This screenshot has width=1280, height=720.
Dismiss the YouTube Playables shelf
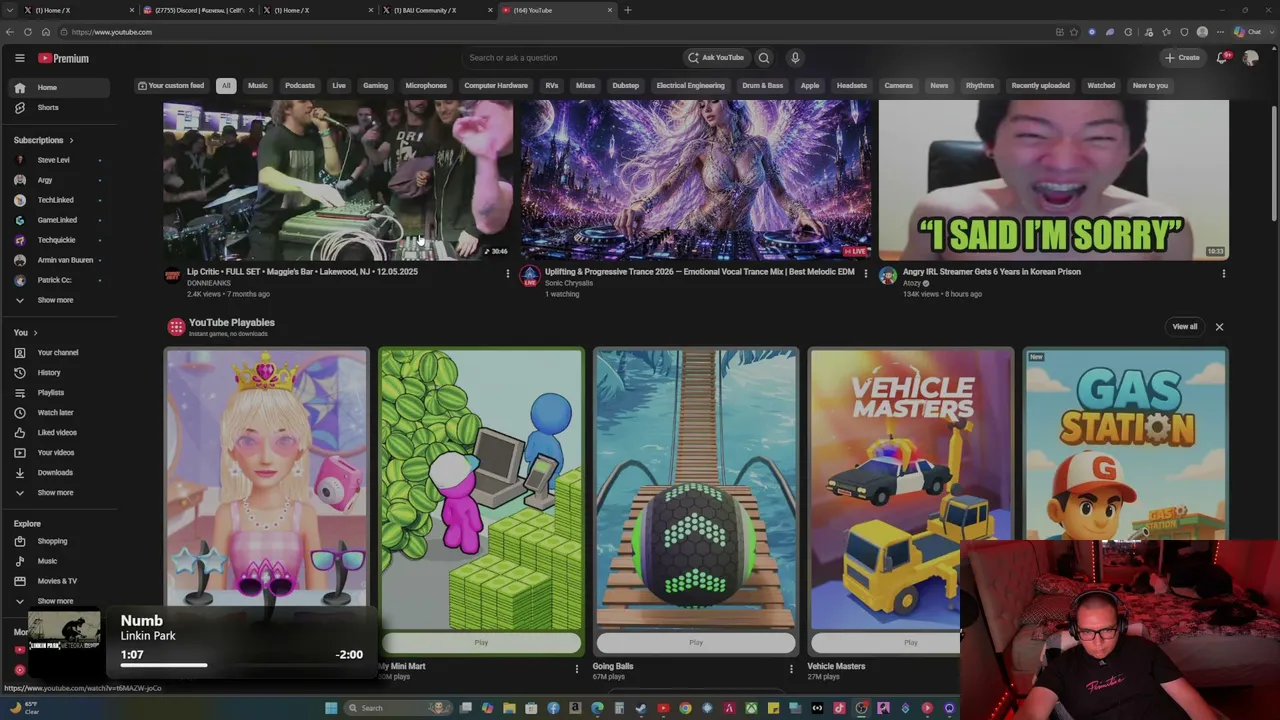pos(1219,327)
